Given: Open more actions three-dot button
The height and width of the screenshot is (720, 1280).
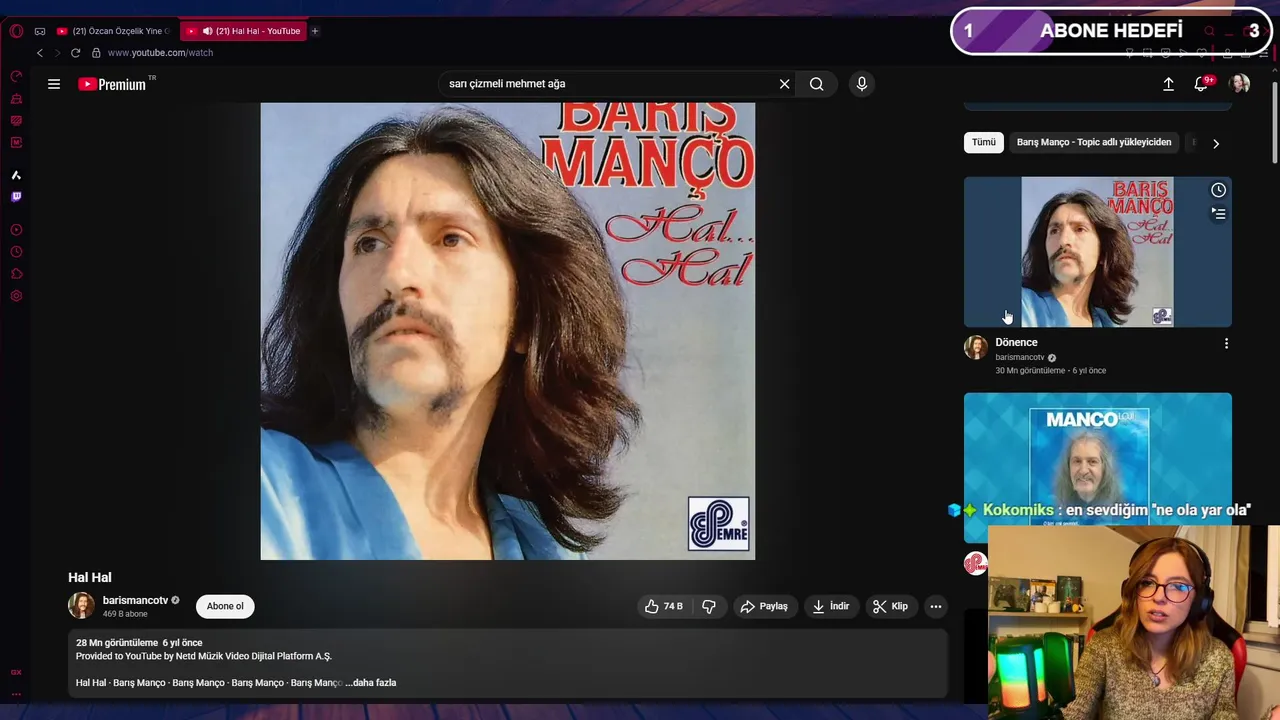Looking at the screenshot, I should point(936,606).
